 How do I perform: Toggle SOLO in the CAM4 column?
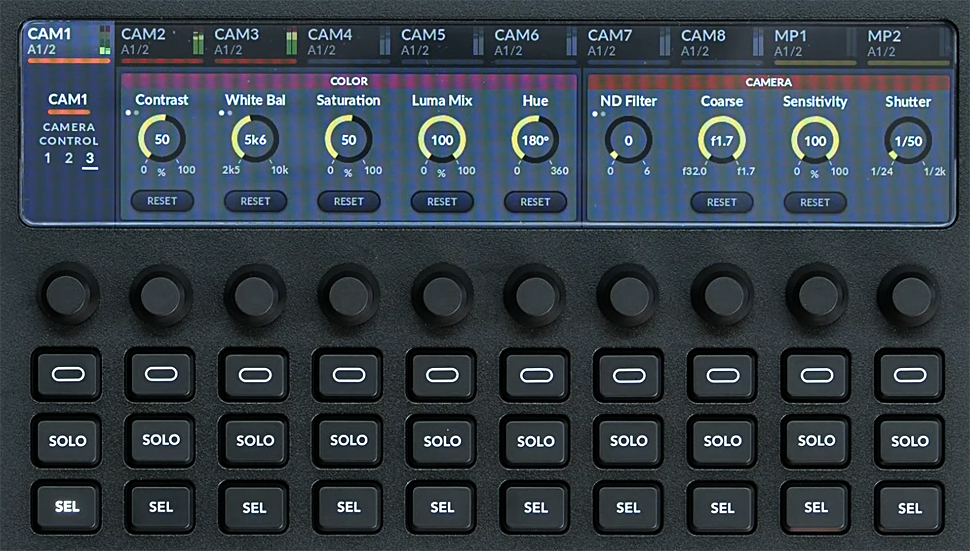(348, 440)
